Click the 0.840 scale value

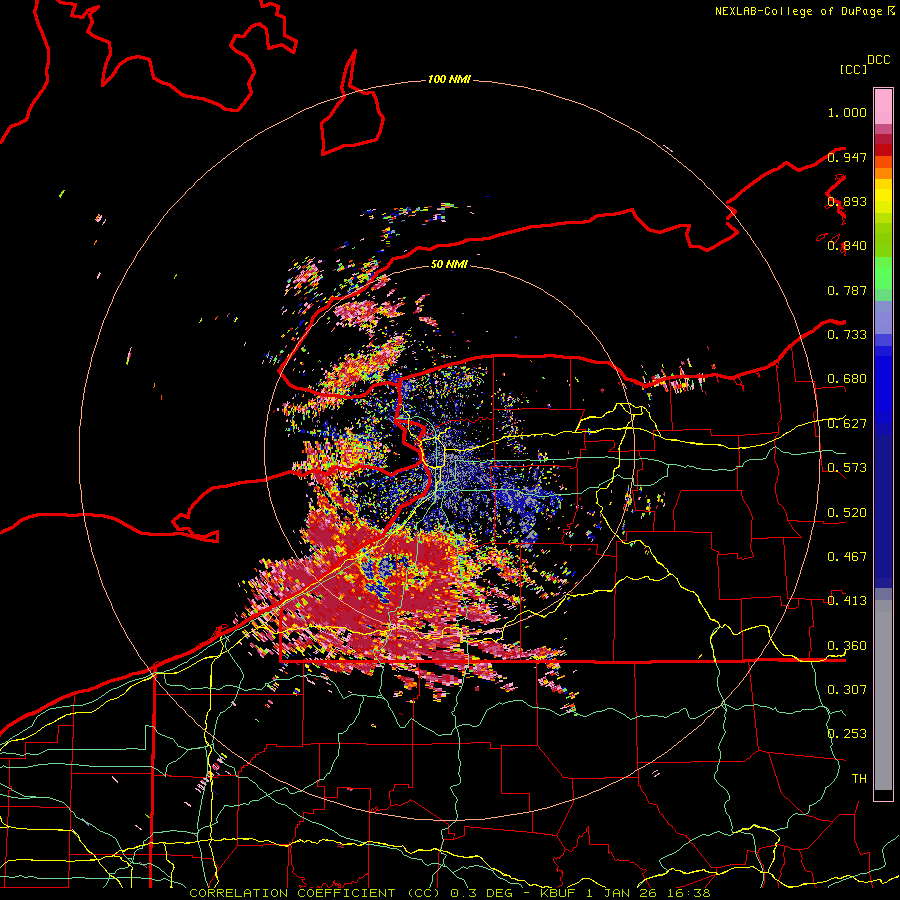(x=847, y=246)
